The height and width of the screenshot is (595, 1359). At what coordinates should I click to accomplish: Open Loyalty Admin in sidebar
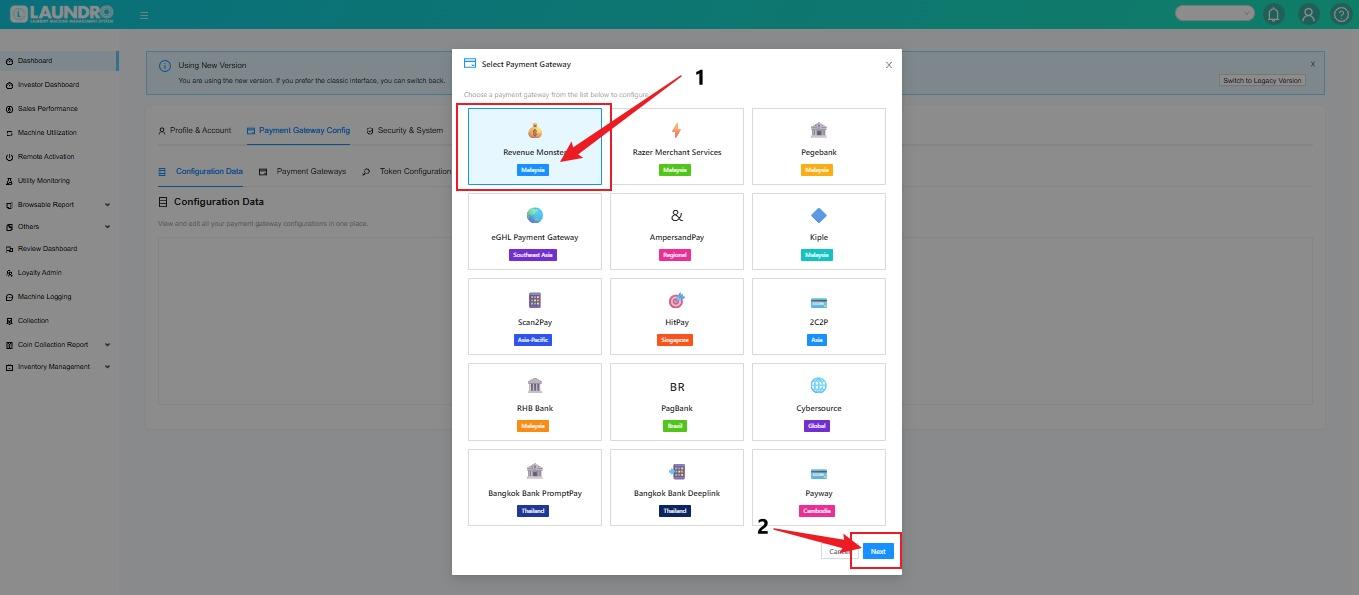59,273
